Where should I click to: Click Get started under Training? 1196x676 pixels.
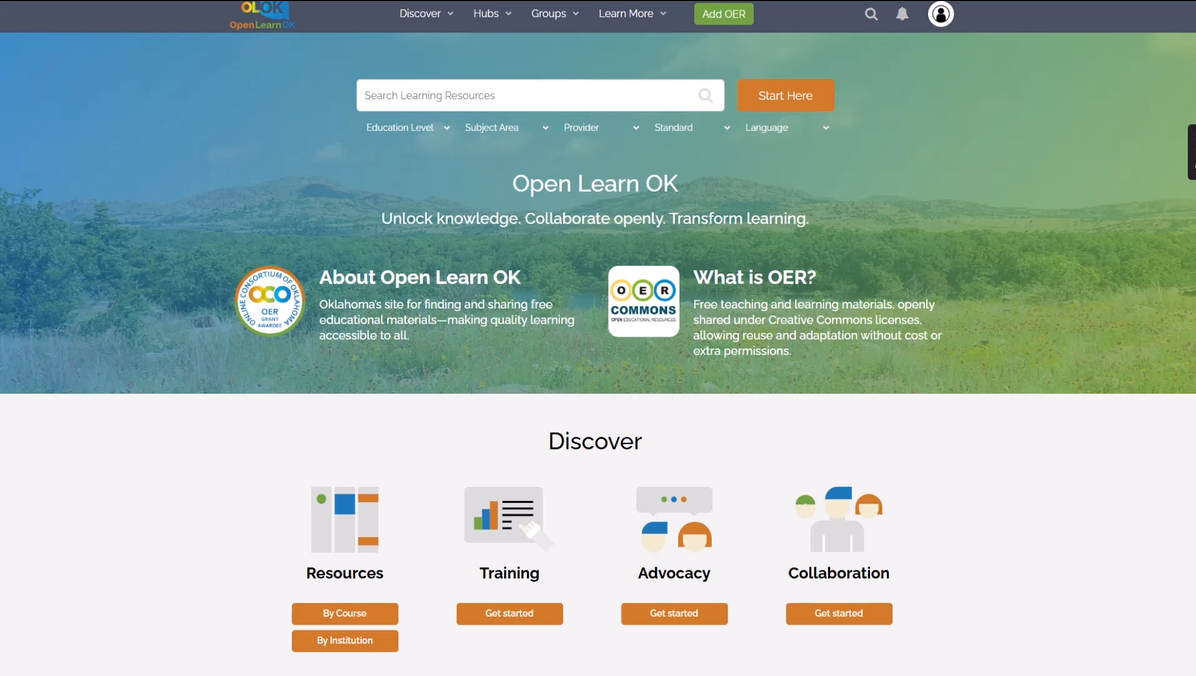click(510, 613)
